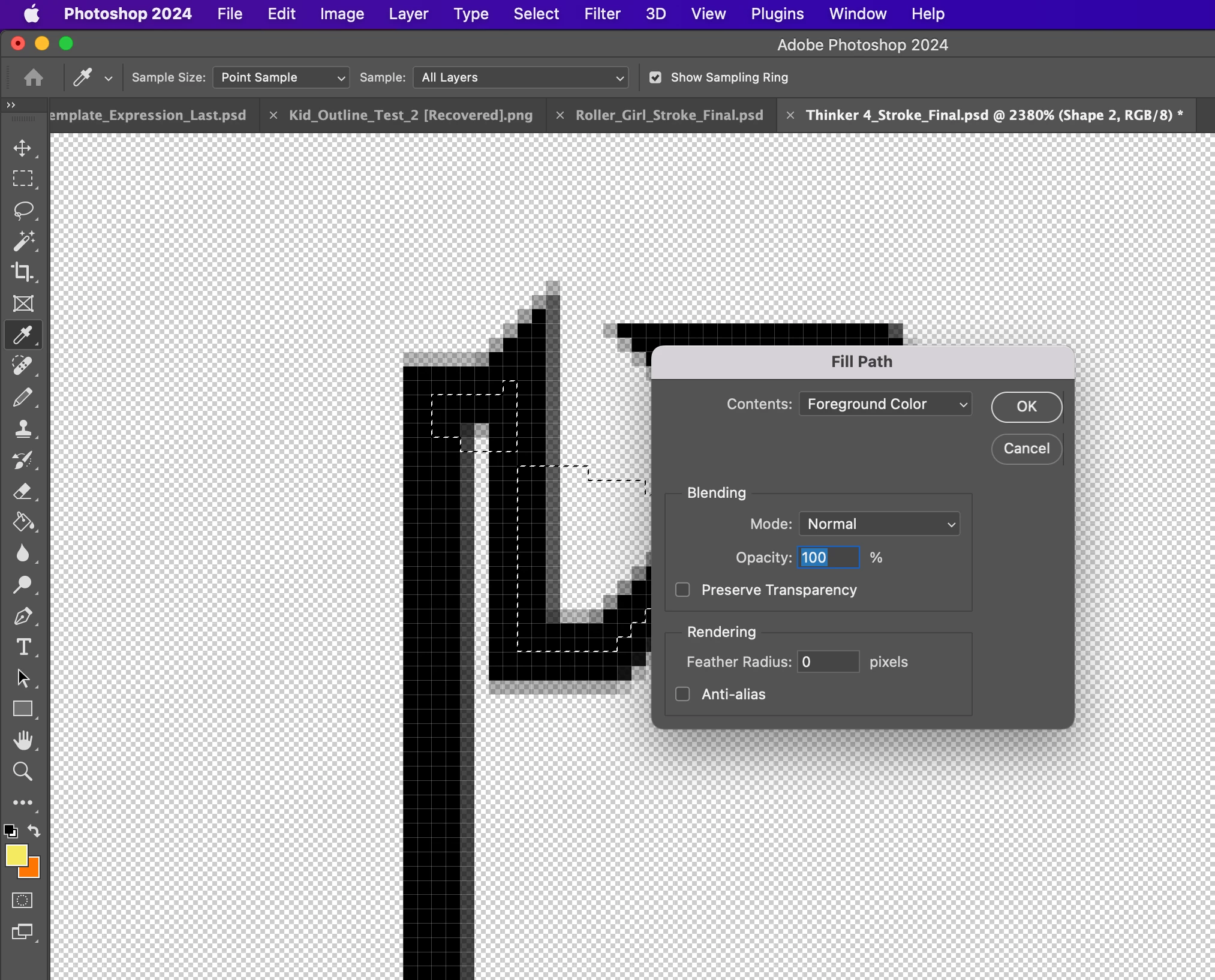Toggle Show Sampling Ring checkbox
1215x980 pixels.
pos(655,77)
